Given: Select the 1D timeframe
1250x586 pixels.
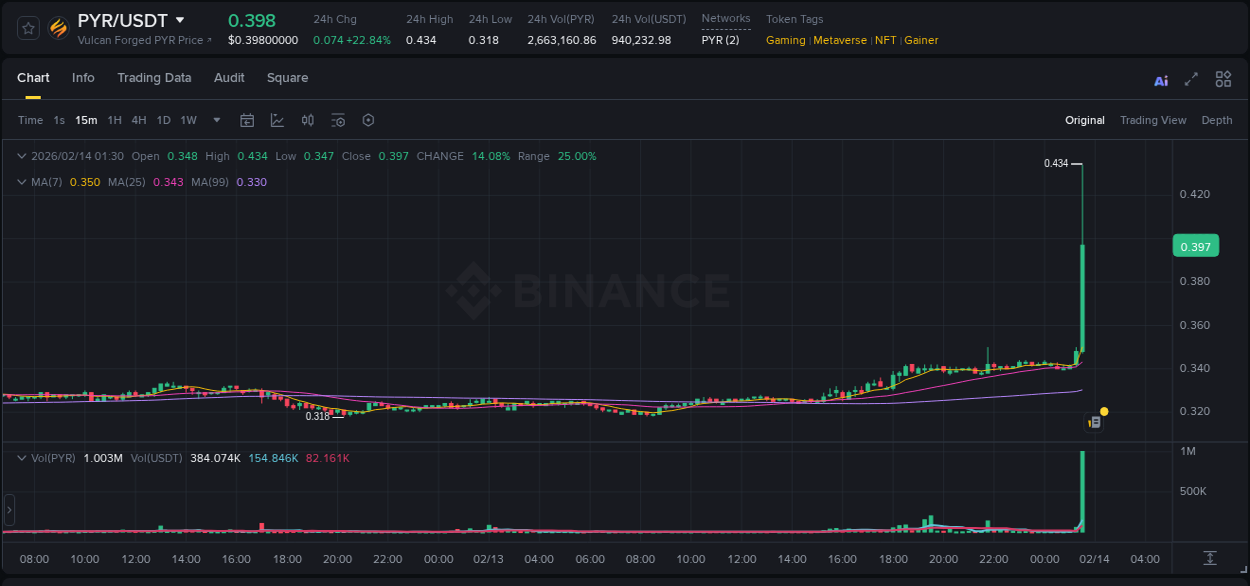Looking at the screenshot, I should pyautogui.click(x=163, y=120).
